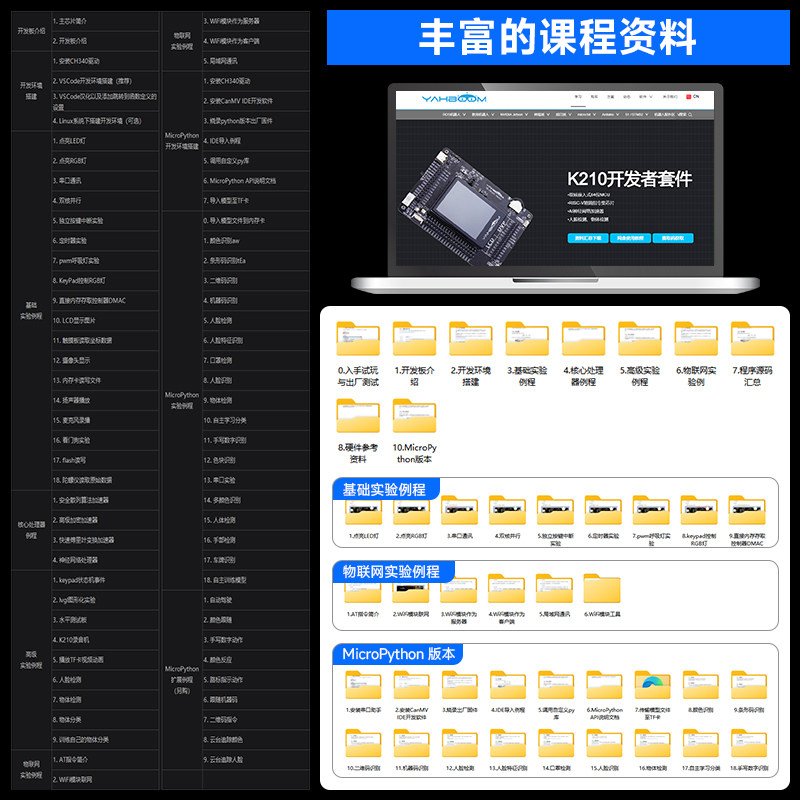Select table row 2. lvgl图形化实验
Image resolution: width=800 pixels, height=800 pixels.
(105, 600)
